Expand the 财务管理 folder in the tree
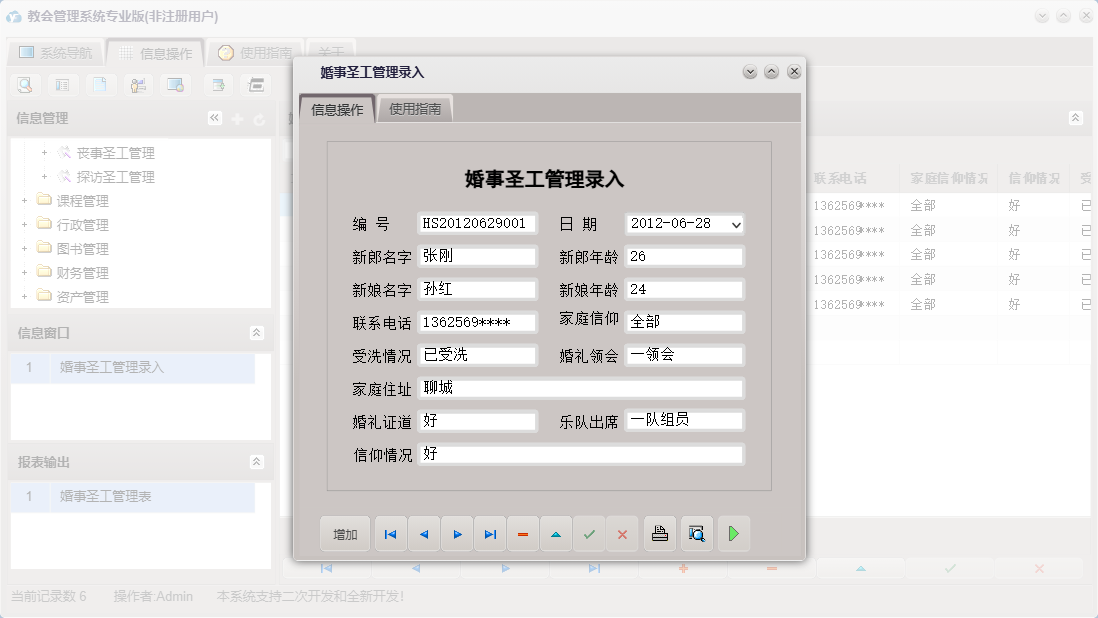This screenshot has width=1098, height=618. coord(24,272)
